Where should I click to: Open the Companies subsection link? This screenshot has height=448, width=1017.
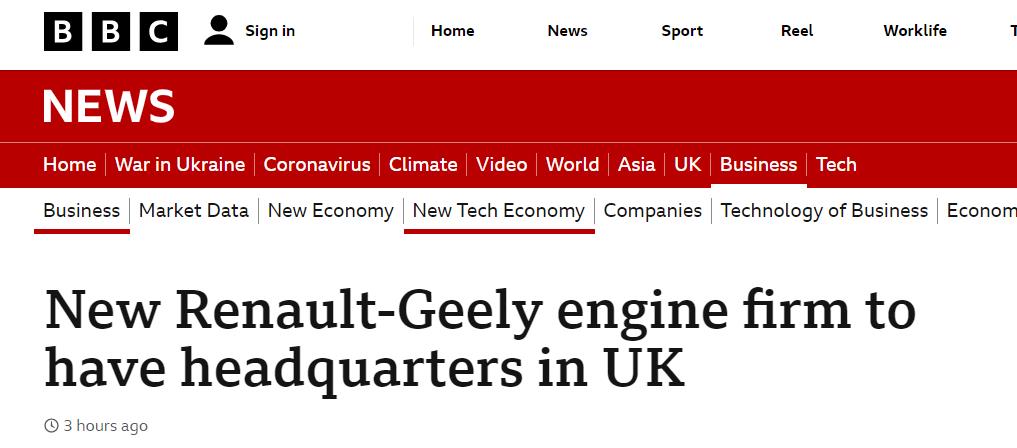(653, 211)
